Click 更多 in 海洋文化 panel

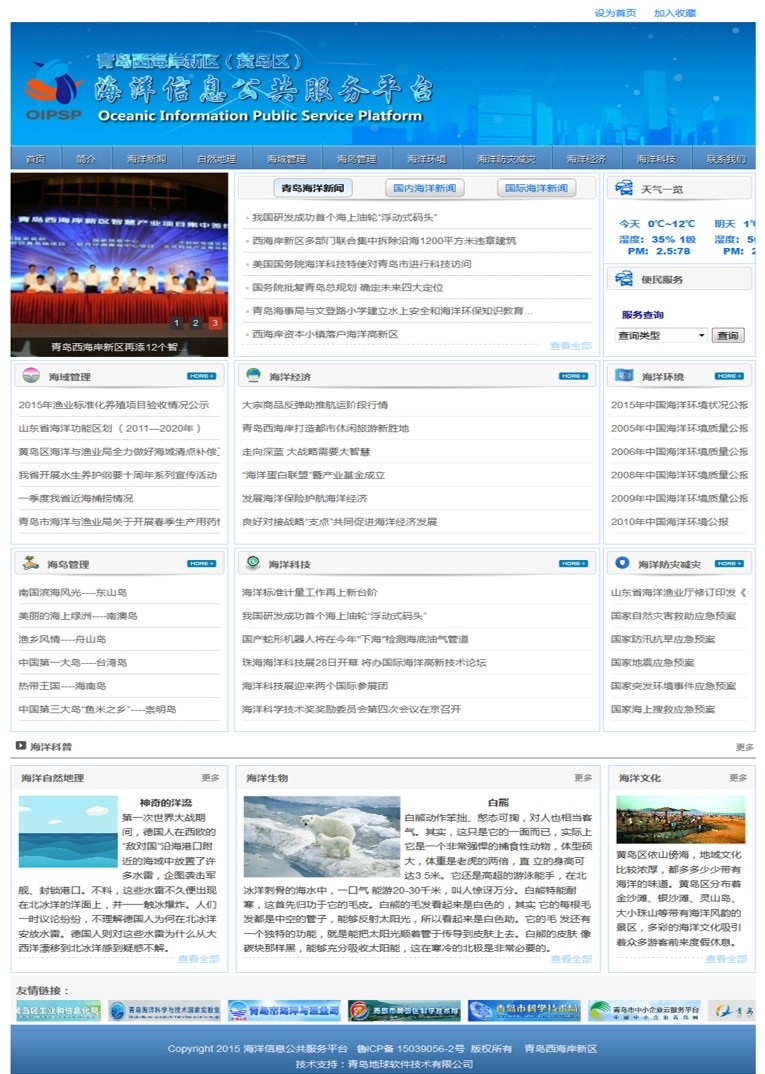point(738,777)
